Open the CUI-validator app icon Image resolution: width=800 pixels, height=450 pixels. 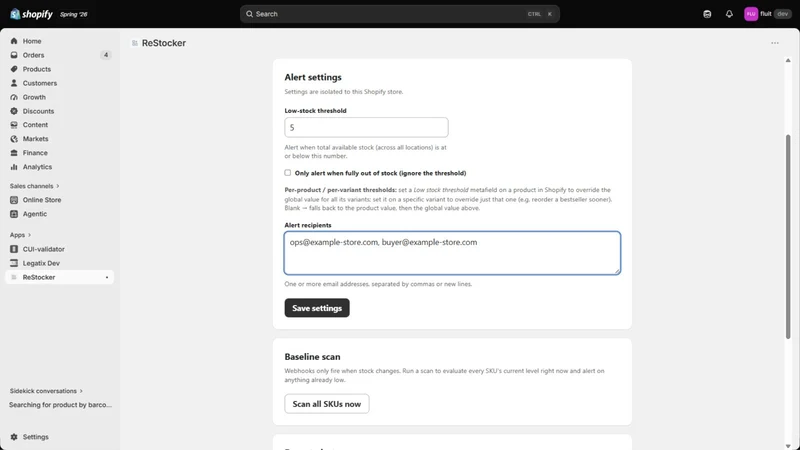[x=14, y=249]
